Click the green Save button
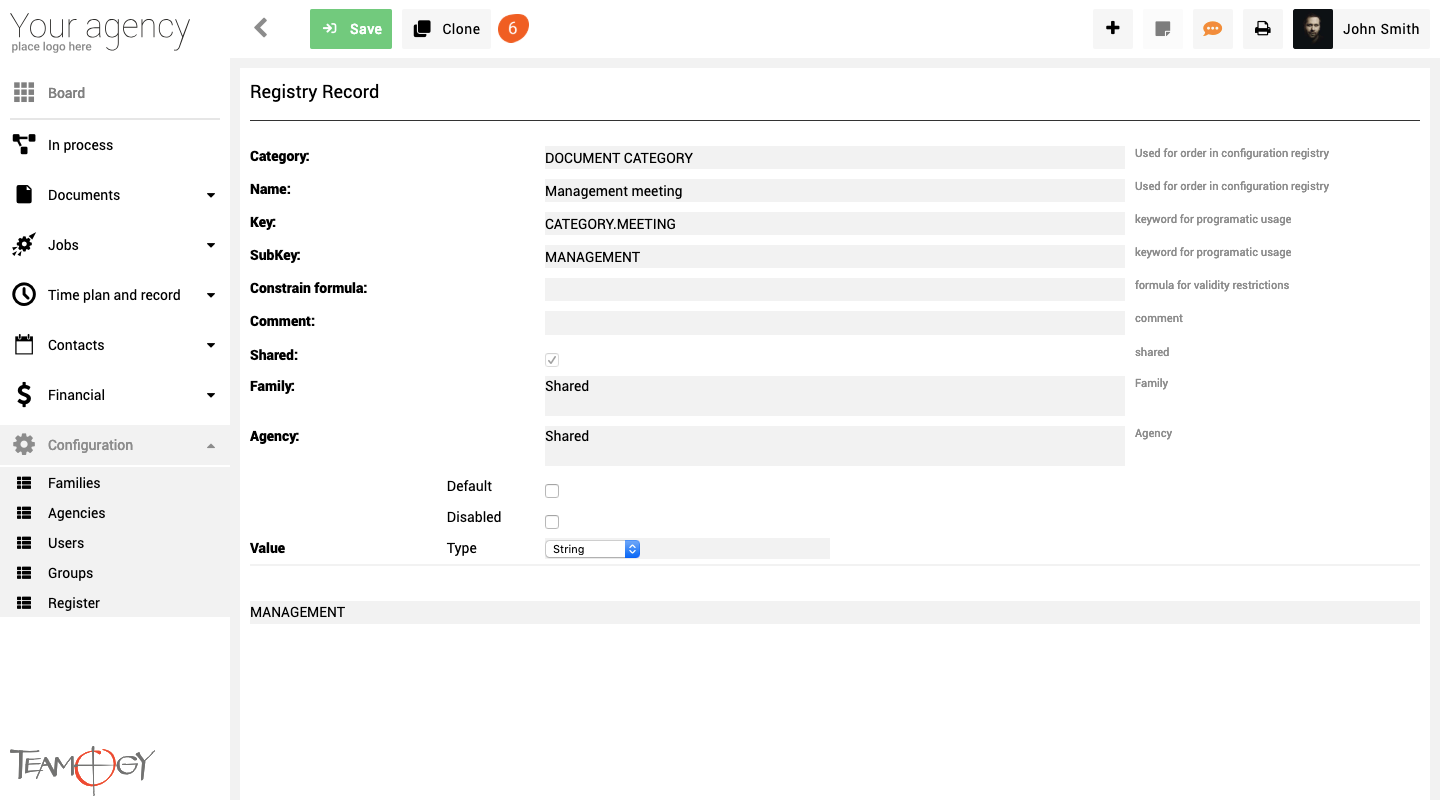Viewport: 1440px width, 800px height. click(351, 29)
